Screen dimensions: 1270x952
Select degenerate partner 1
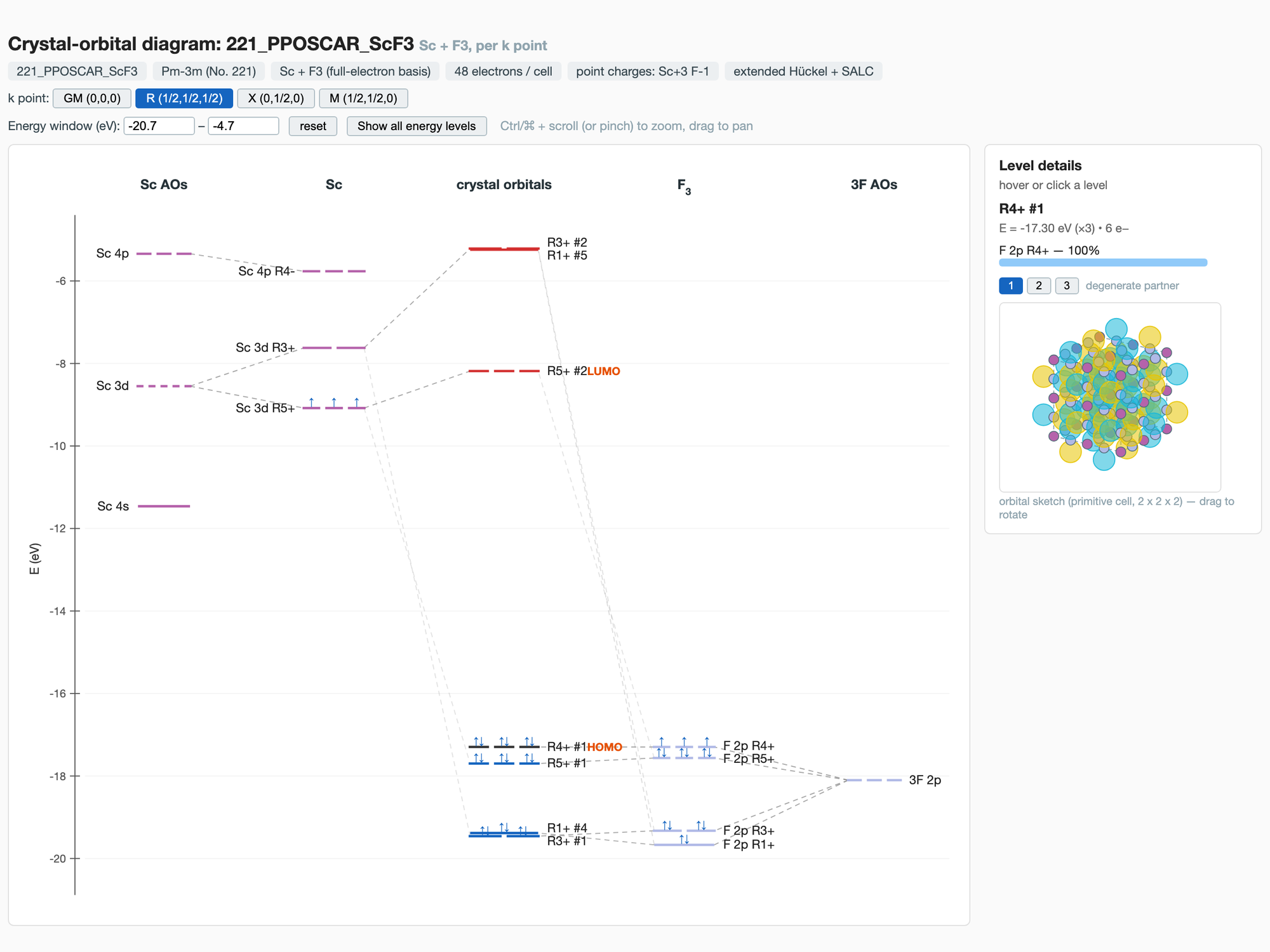click(x=1011, y=286)
